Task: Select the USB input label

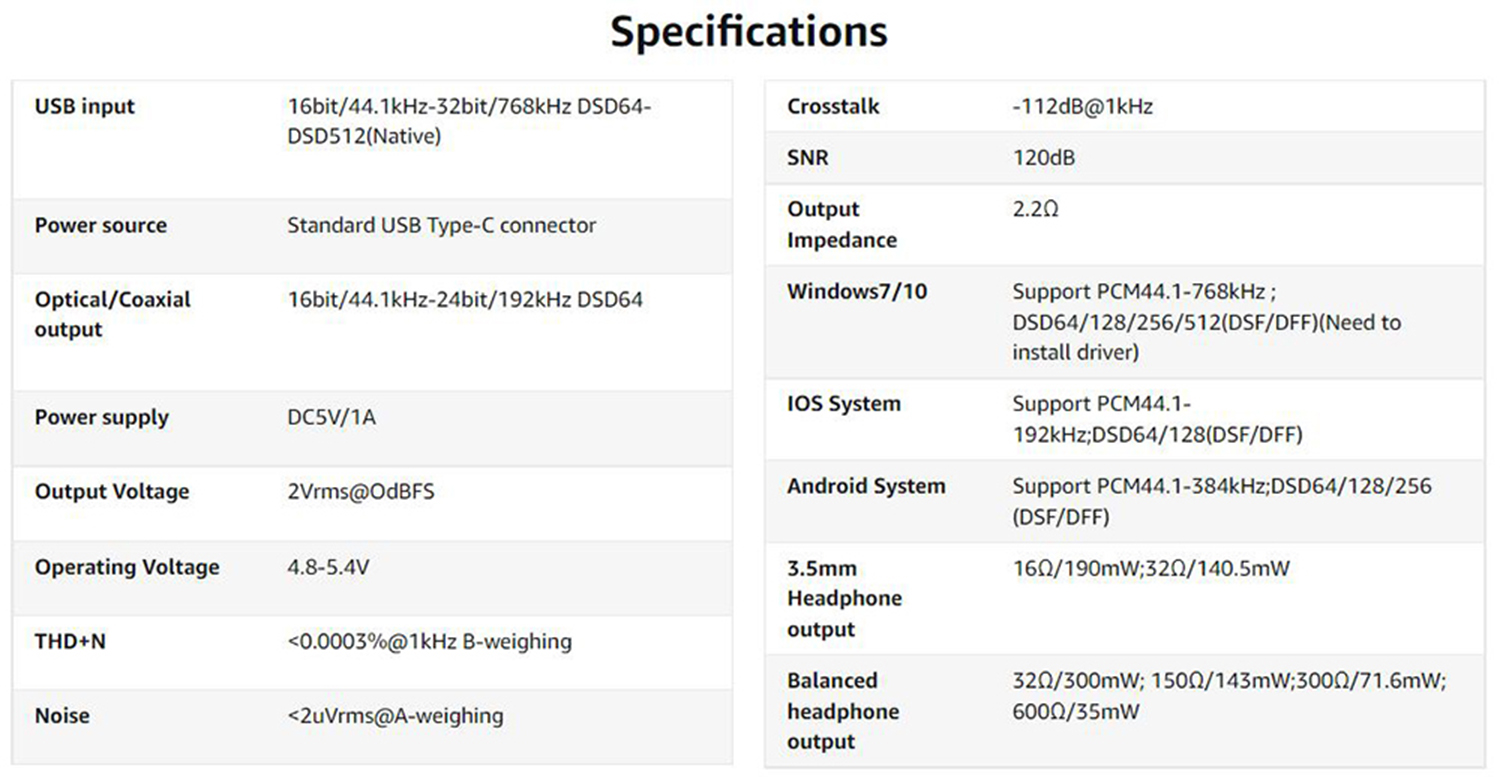Action: [x=84, y=107]
